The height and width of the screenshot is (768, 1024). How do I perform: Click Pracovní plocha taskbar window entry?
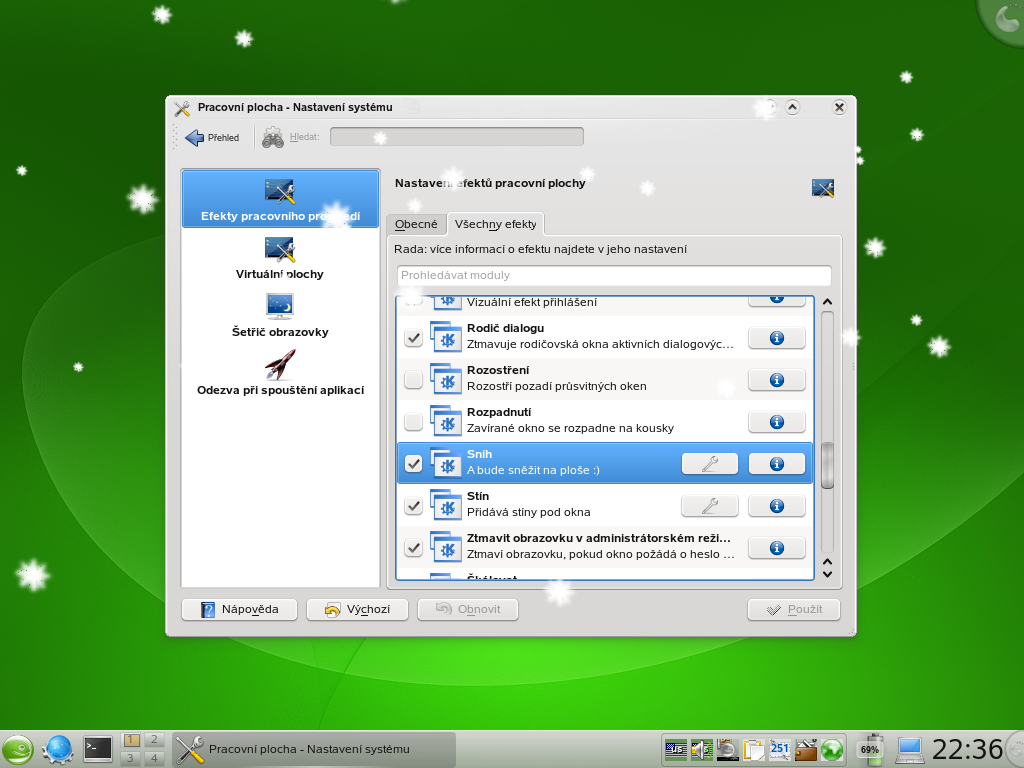[313, 749]
